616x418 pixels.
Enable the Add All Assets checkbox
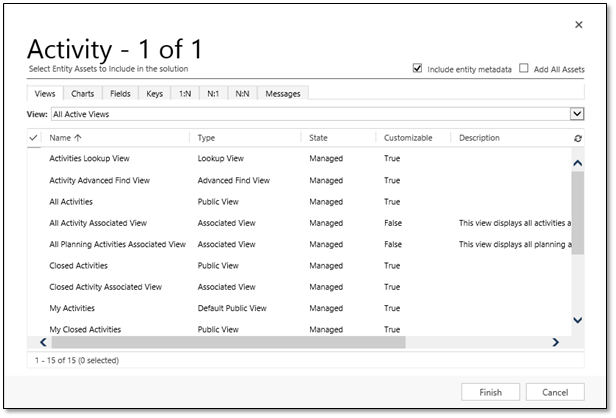pos(523,69)
